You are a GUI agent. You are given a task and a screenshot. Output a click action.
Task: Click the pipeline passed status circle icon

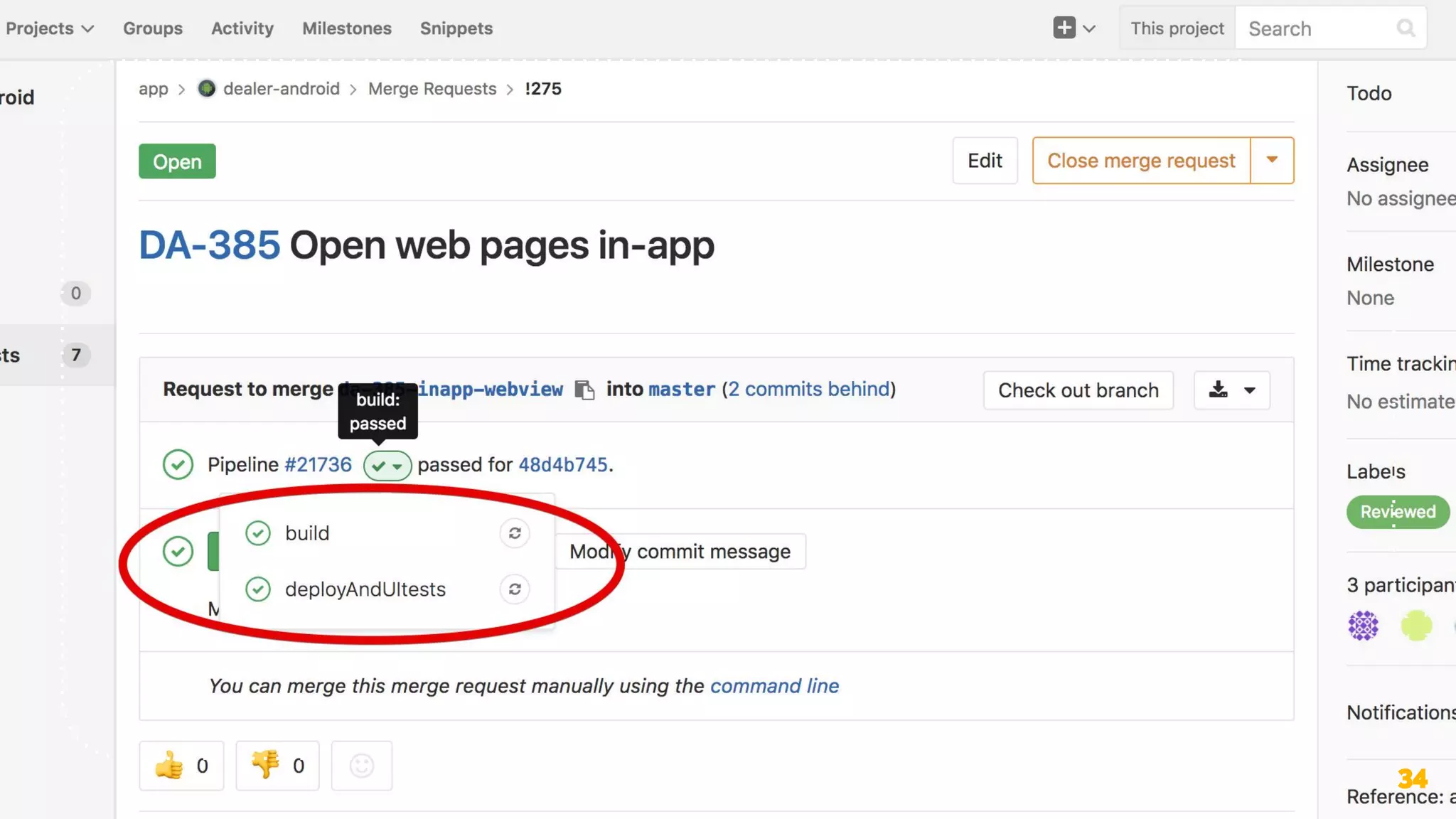click(x=178, y=465)
